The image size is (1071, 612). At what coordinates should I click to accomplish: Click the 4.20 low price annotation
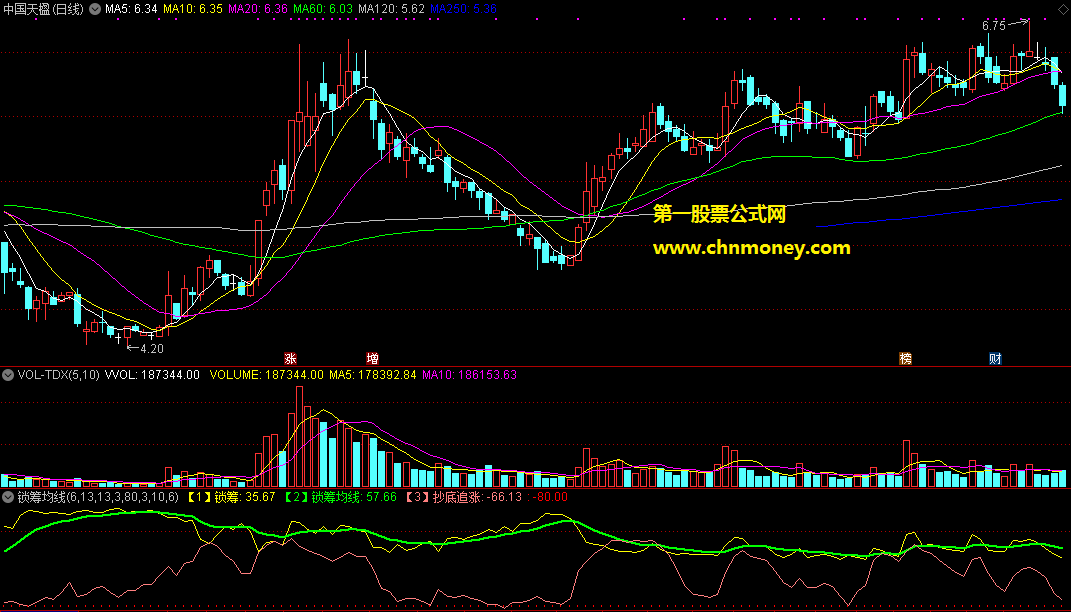click(152, 349)
